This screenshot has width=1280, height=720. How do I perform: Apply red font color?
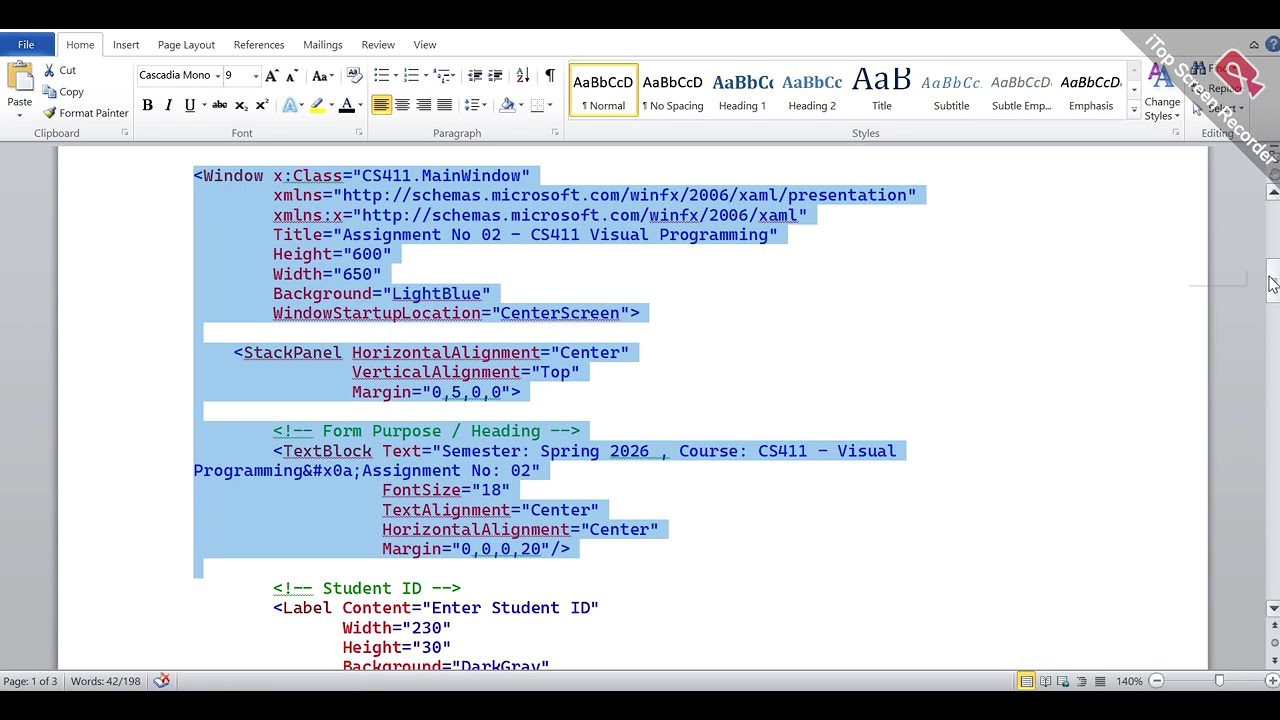(x=346, y=105)
